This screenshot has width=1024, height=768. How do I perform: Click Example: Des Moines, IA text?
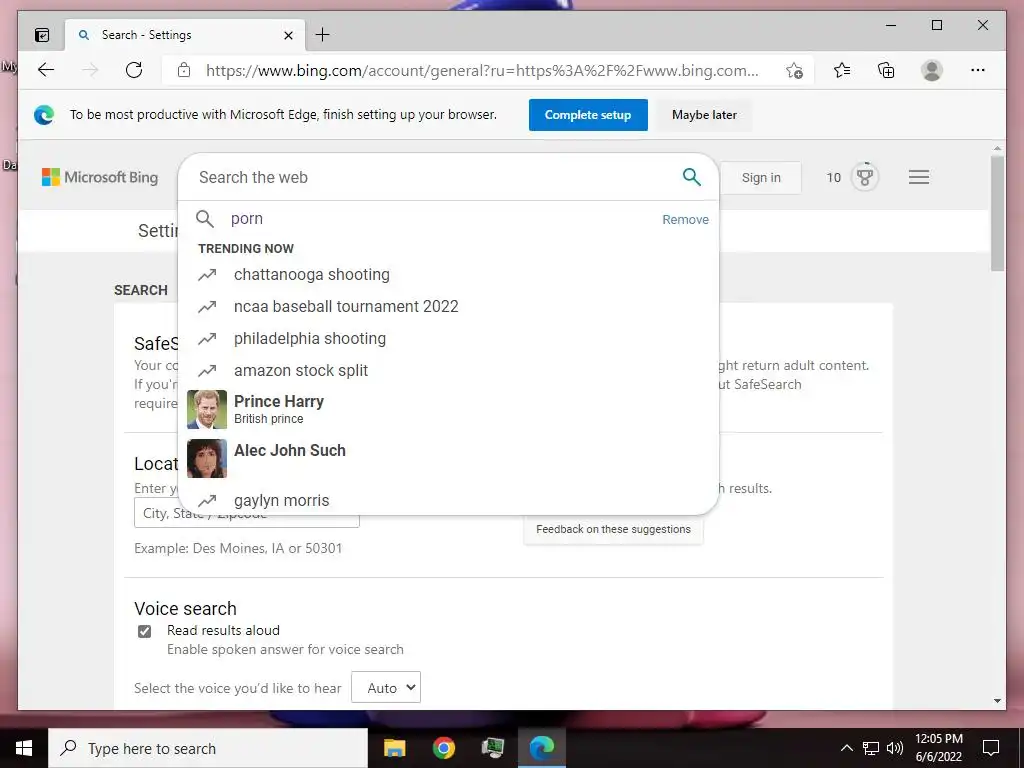click(238, 549)
